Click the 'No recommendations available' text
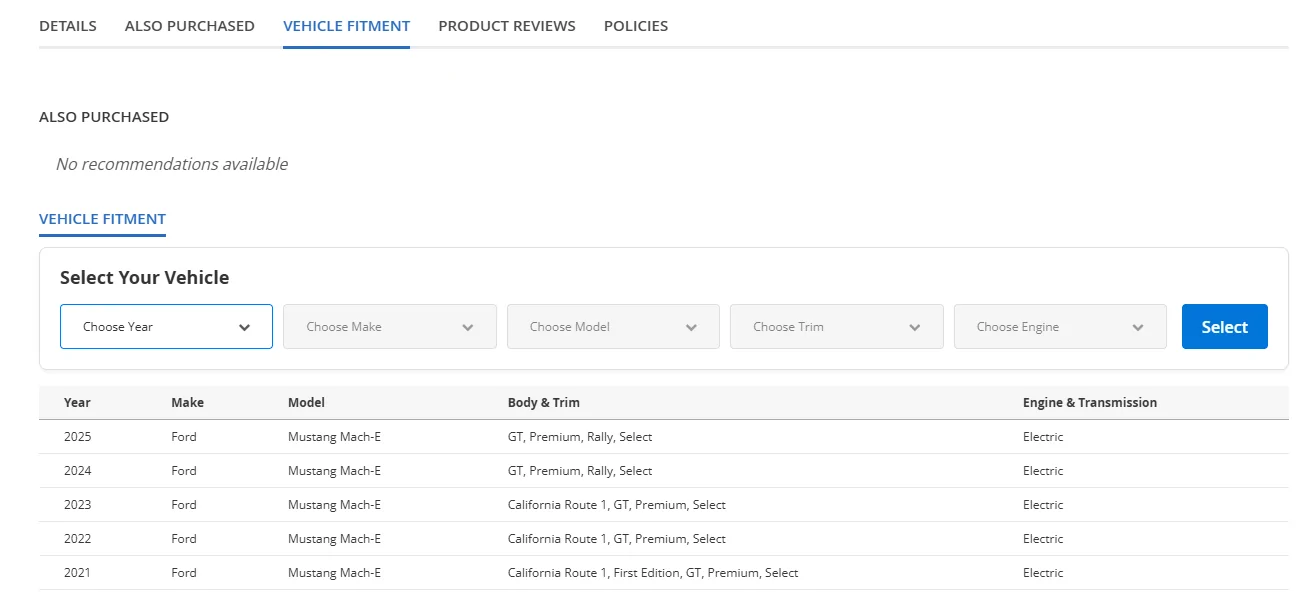The height and width of the screenshot is (594, 1306). (172, 164)
